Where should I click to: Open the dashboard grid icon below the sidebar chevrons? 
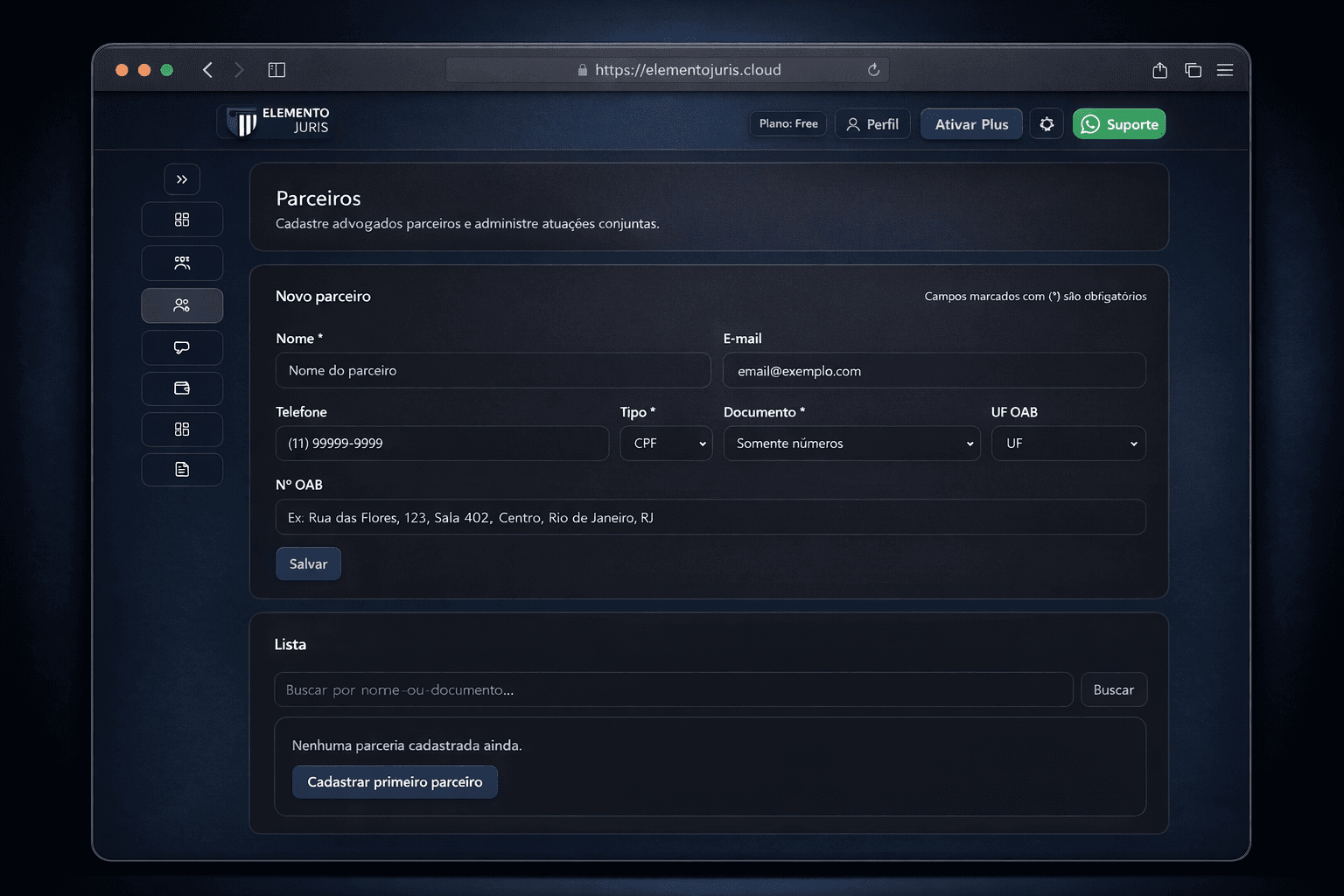point(182,220)
